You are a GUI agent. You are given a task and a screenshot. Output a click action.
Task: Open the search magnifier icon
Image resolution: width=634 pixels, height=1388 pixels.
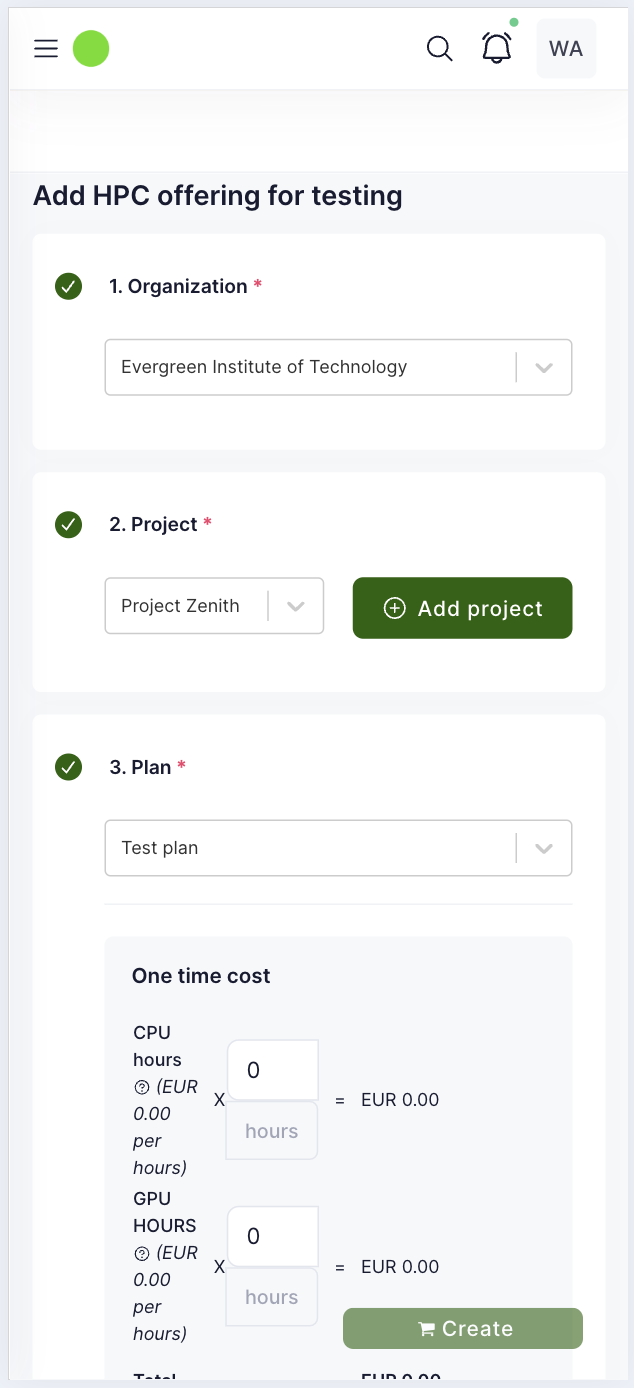439,49
